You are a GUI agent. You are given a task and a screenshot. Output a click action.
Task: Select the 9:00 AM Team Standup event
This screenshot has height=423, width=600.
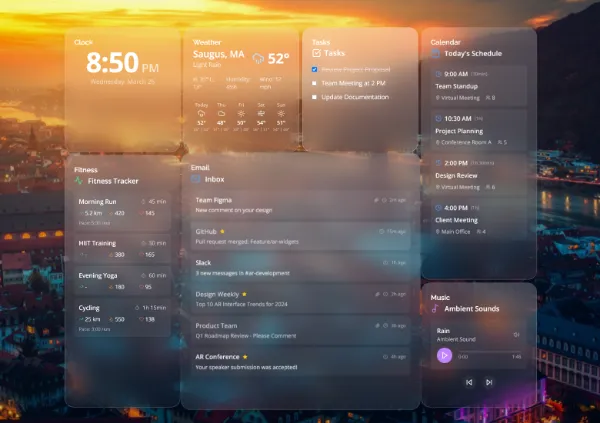click(x=479, y=86)
